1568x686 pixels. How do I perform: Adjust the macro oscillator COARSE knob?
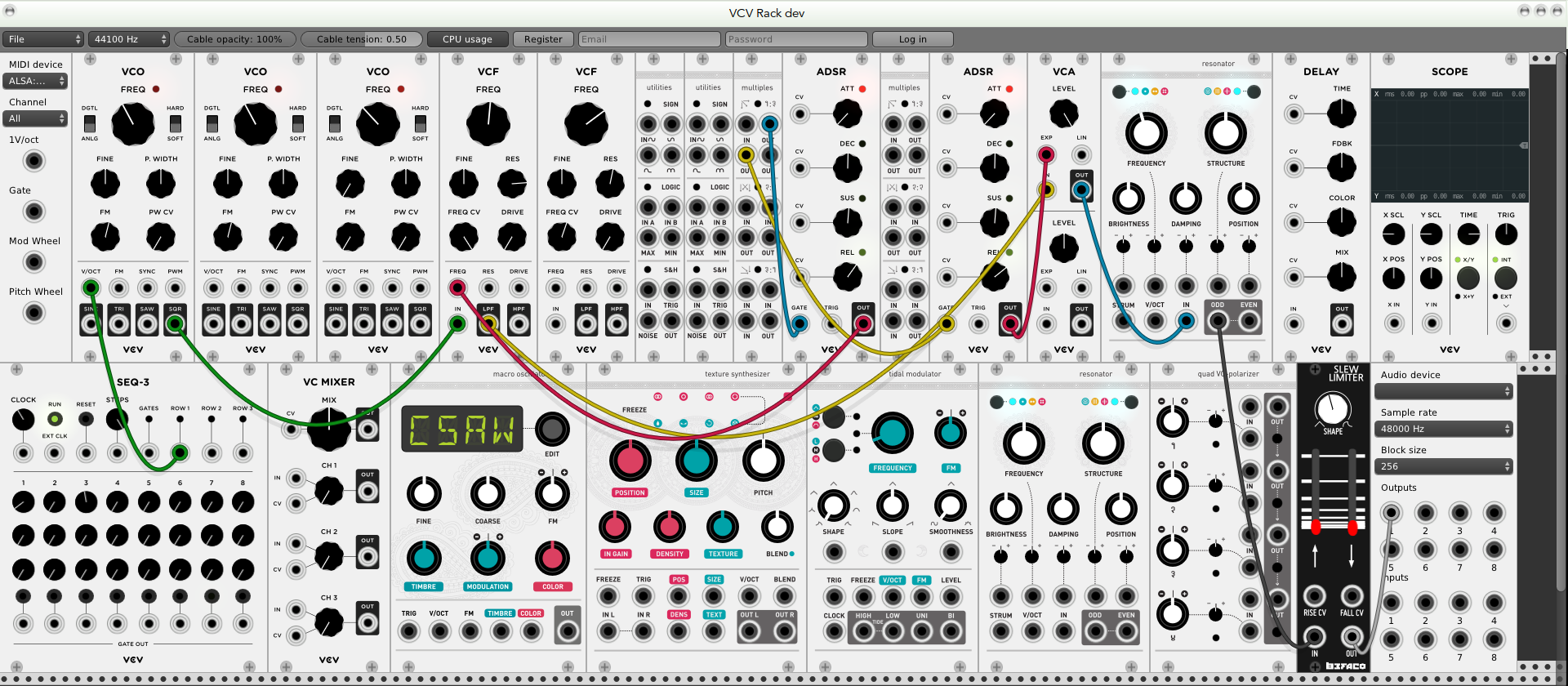[488, 493]
